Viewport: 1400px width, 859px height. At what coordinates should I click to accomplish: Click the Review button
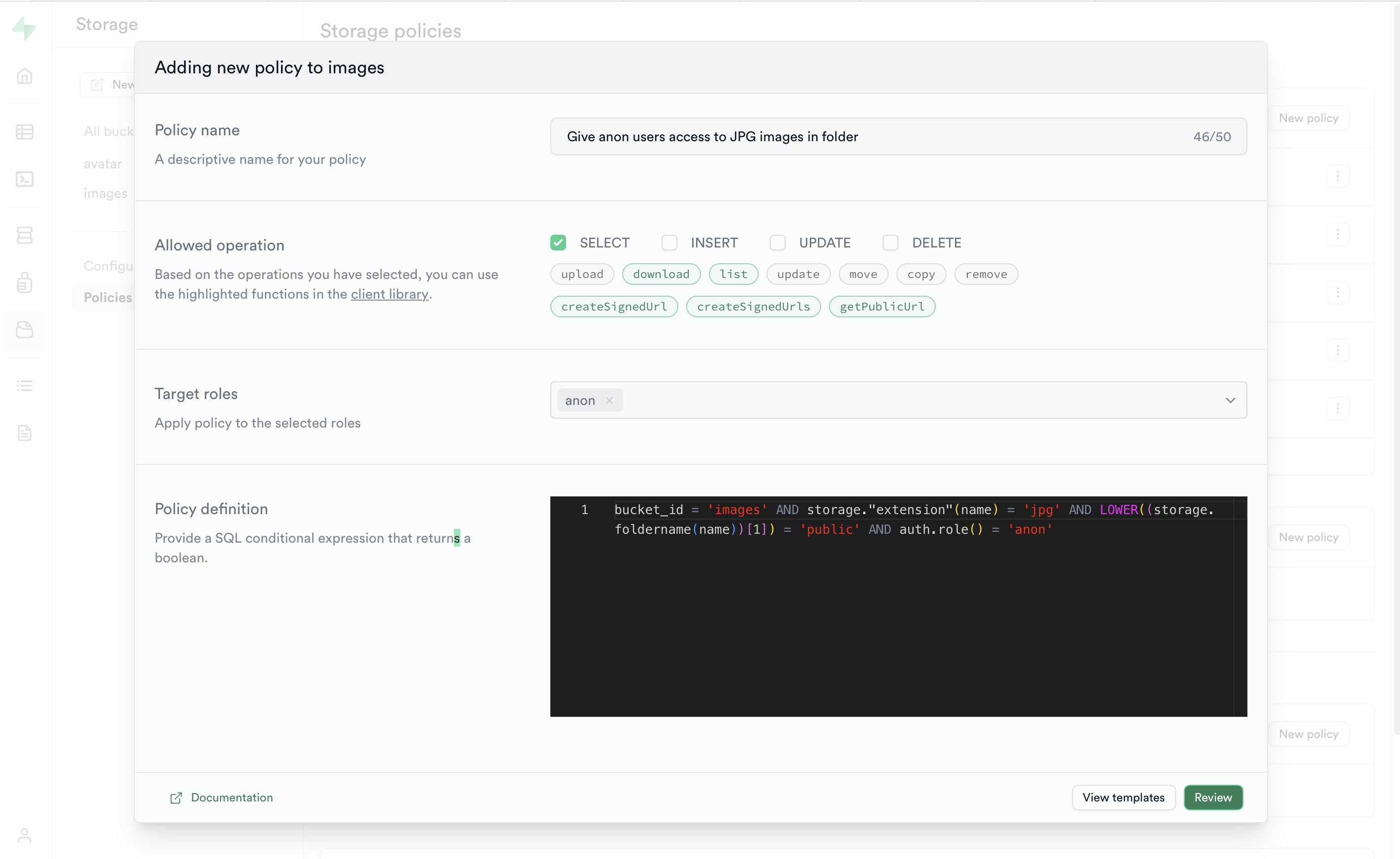coord(1213,797)
